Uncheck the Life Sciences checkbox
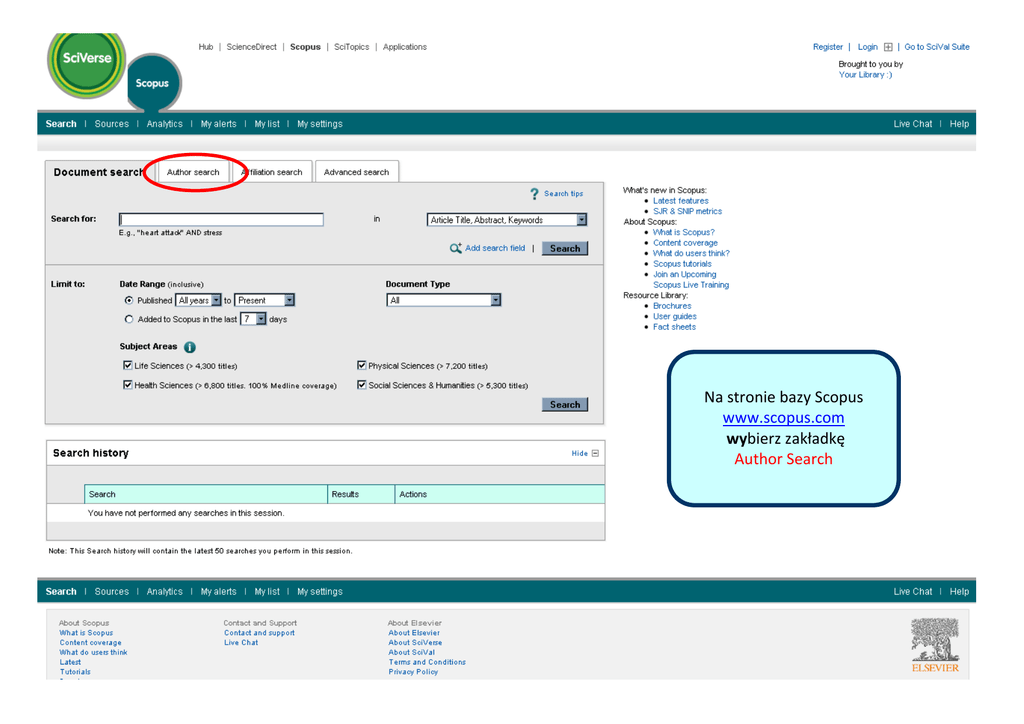The image size is (1024, 724). point(127,366)
